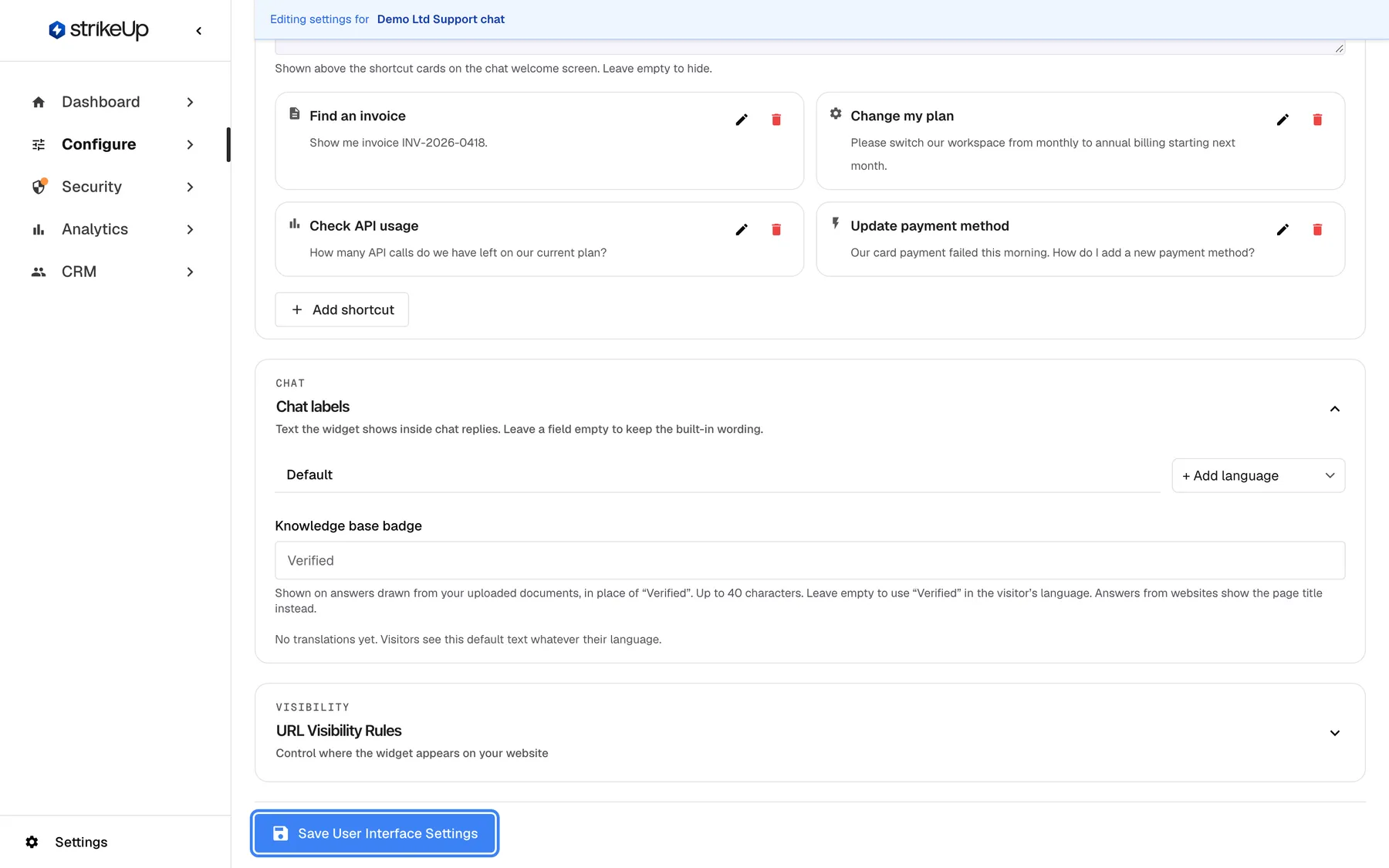Open the Add language dropdown
This screenshot has height=868, width=1389.
pyautogui.click(x=1258, y=475)
